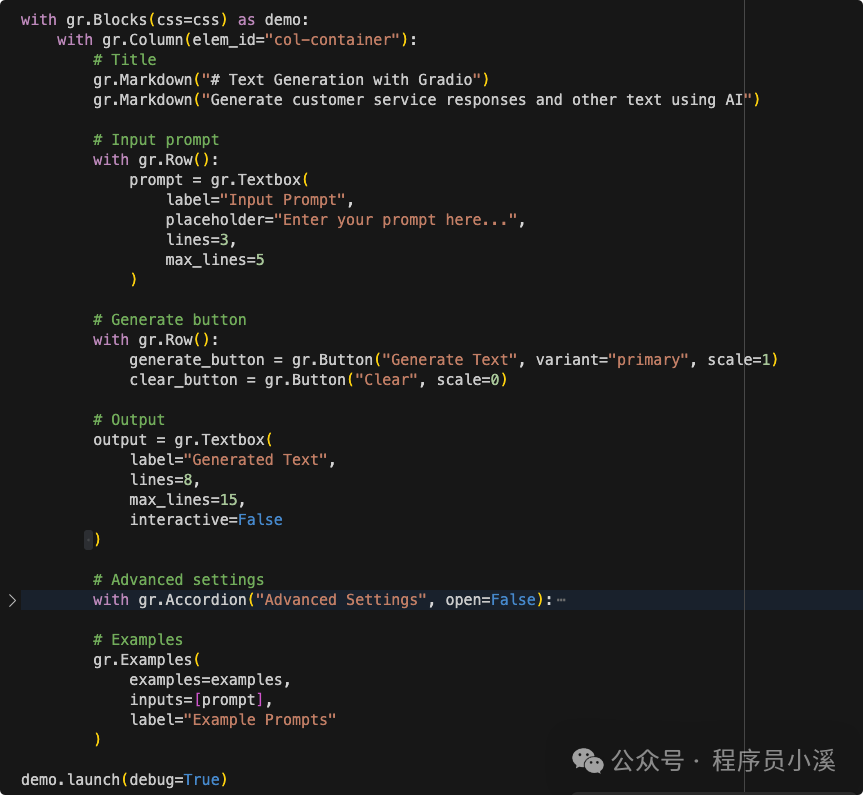
Task: Click 'prompt = gr.Textbox(' line
Action: click(219, 180)
